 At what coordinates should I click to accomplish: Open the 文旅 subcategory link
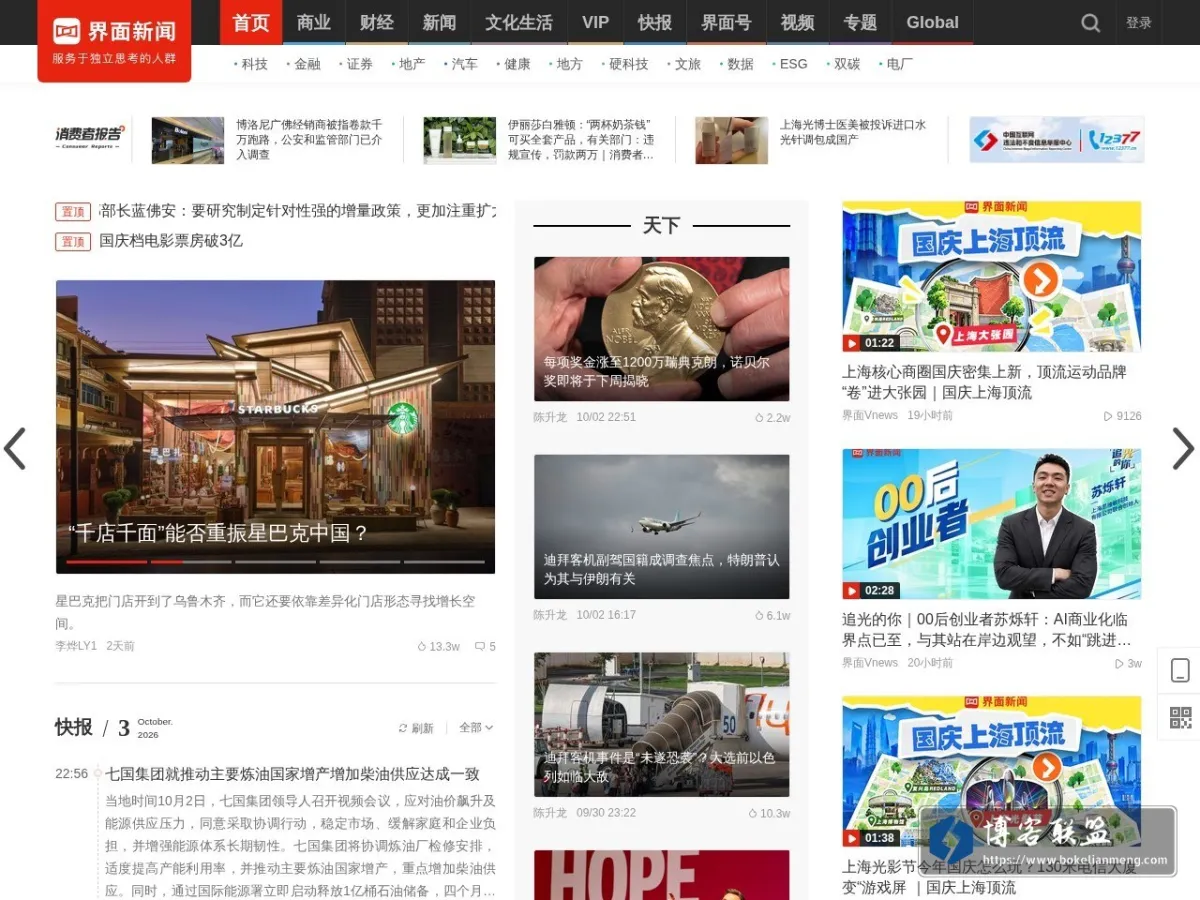(688, 64)
